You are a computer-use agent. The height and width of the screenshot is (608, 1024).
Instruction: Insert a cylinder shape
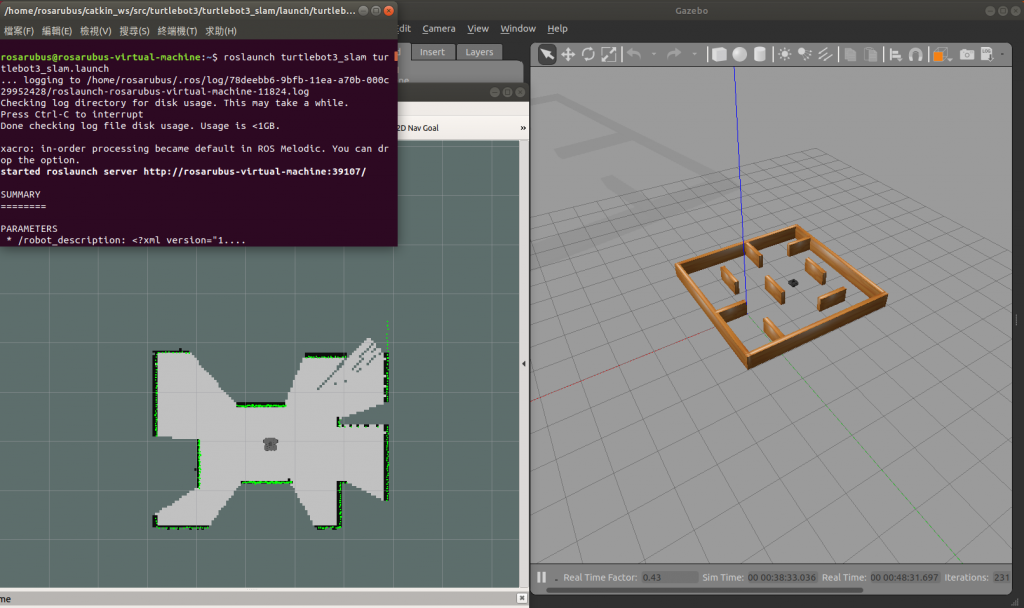(759, 54)
